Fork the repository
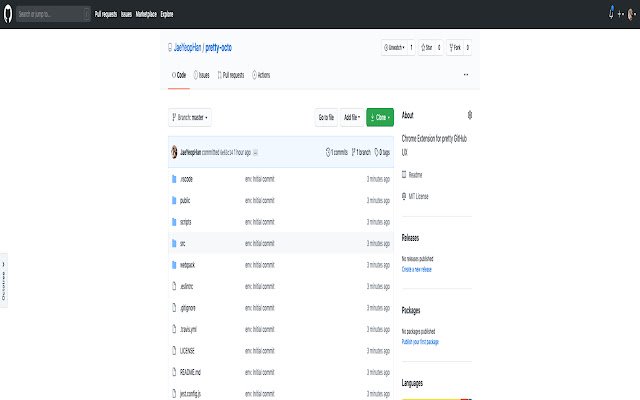The height and width of the screenshot is (400, 640). (455, 48)
